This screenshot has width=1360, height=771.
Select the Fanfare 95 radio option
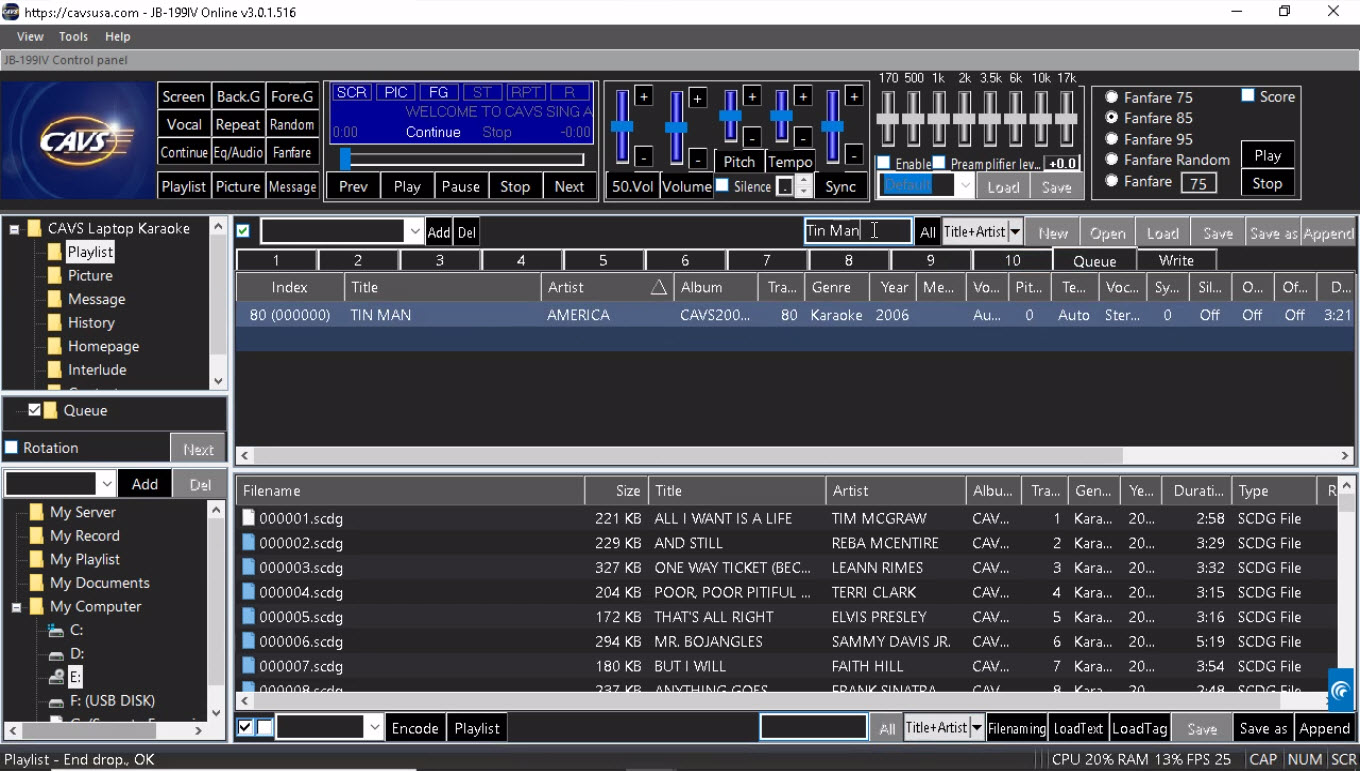[x=1111, y=139]
